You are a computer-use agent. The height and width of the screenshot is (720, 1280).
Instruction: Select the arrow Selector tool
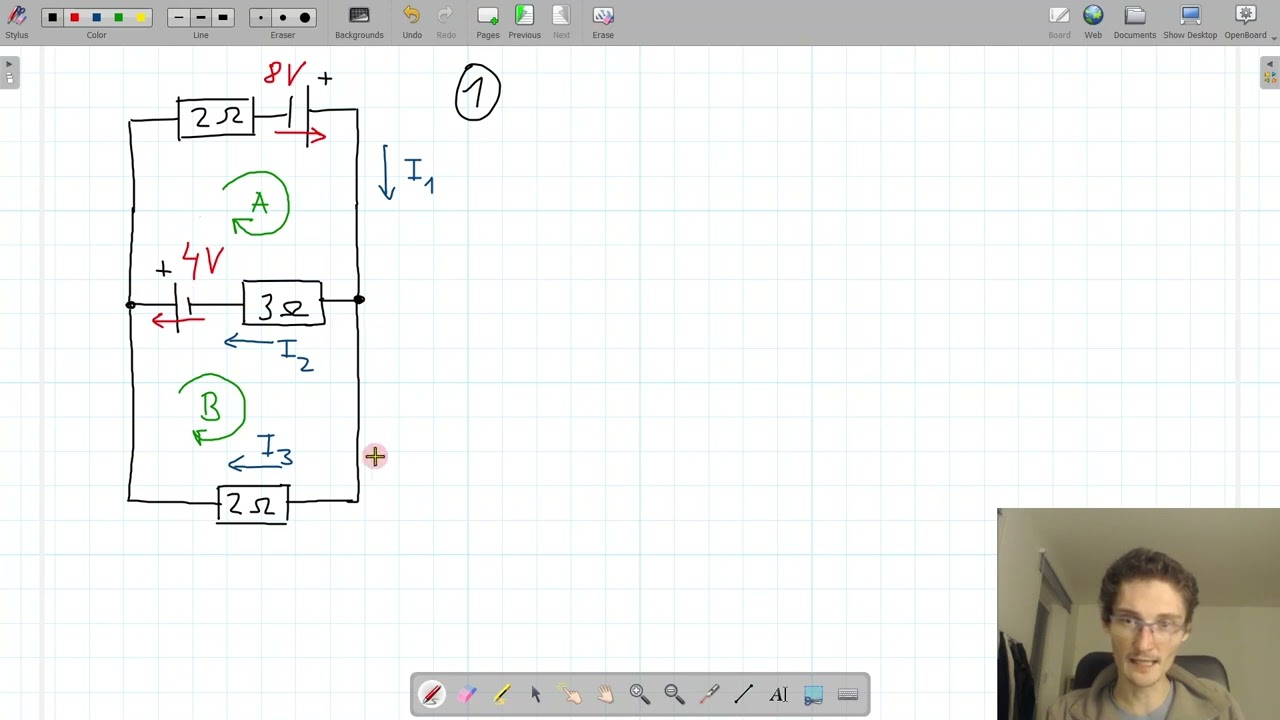pyautogui.click(x=536, y=694)
